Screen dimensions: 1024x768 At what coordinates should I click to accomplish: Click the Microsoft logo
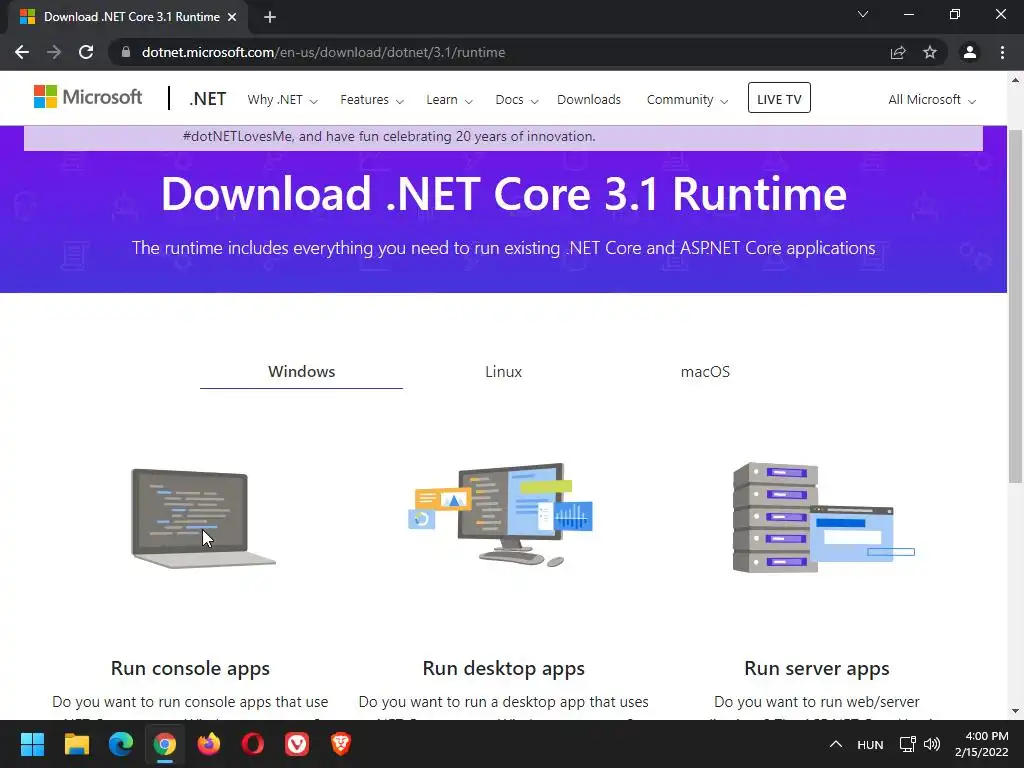[x=88, y=97]
